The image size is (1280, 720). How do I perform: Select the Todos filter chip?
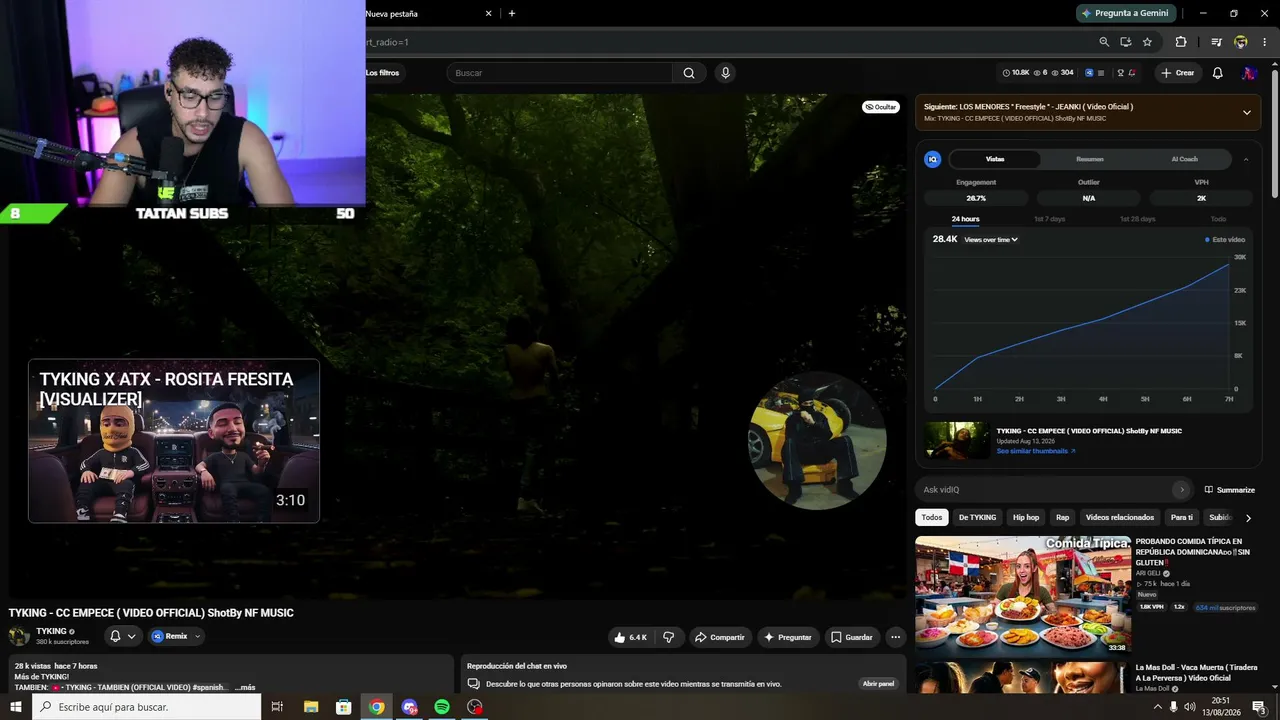click(x=932, y=518)
